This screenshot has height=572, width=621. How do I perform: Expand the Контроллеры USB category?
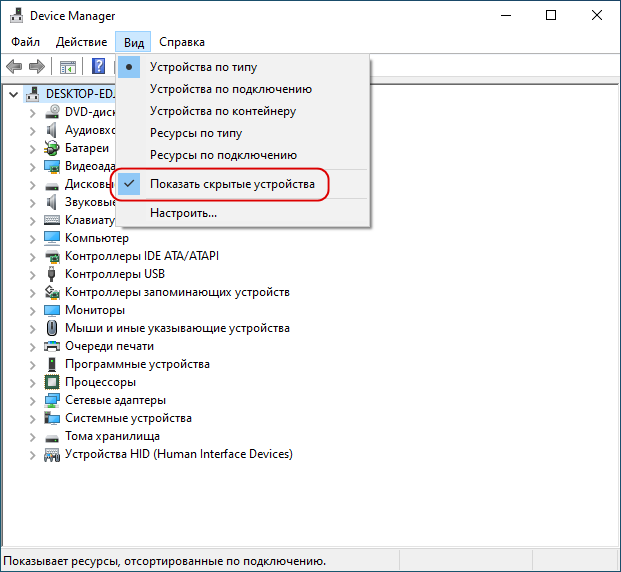(x=32, y=275)
